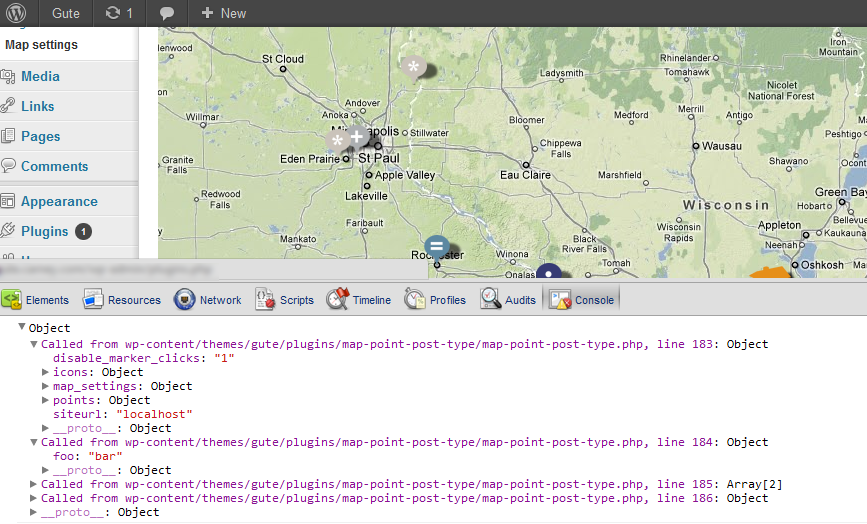Click the asterisk marker north of Minneapolis
This screenshot has width=867, height=524.
click(x=414, y=68)
